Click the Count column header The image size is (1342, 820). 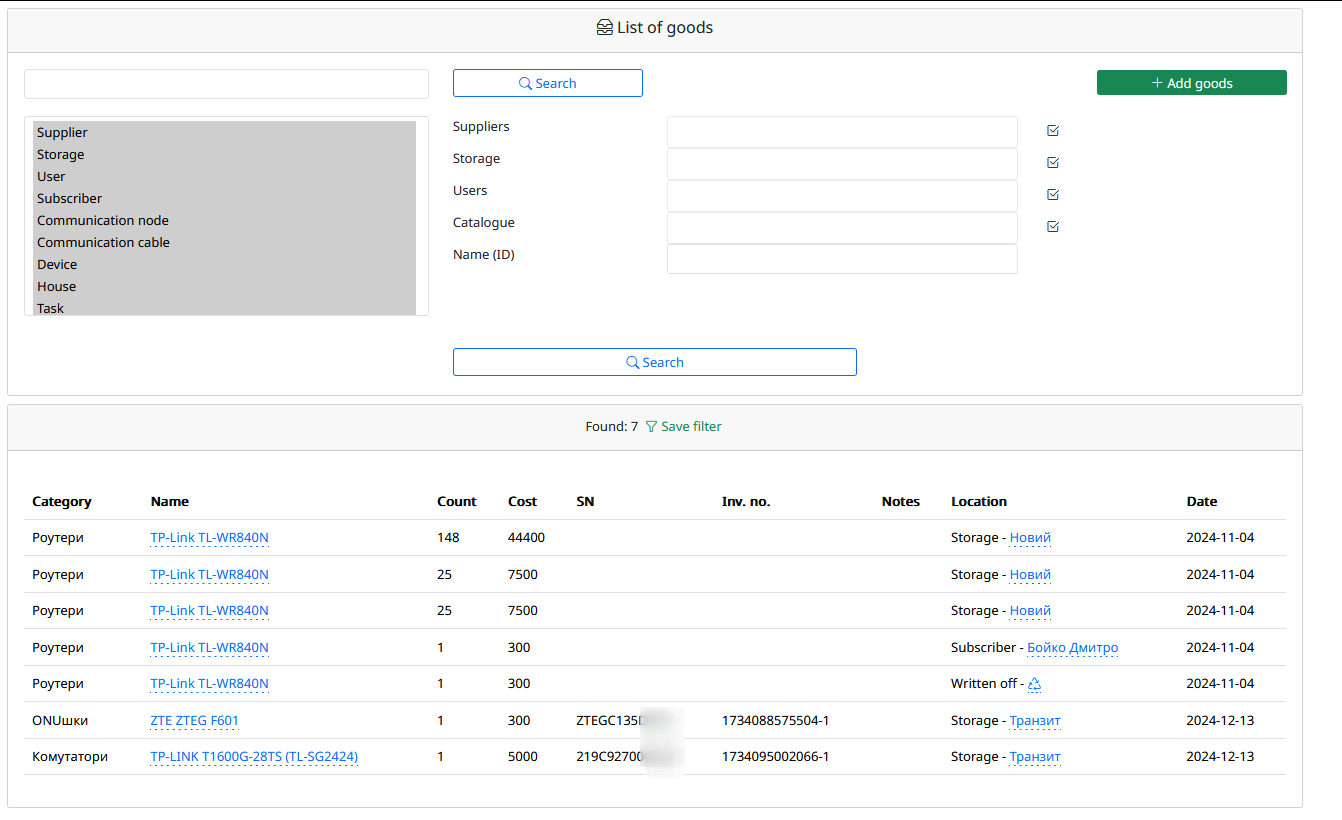click(457, 502)
